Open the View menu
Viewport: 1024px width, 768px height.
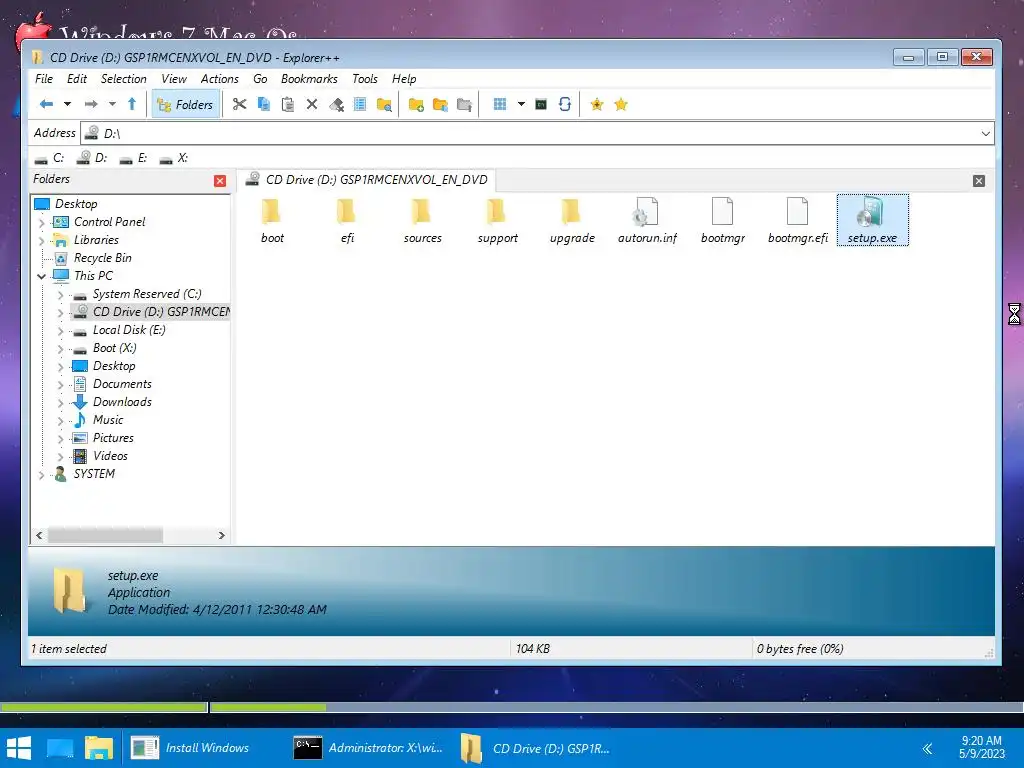point(174,79)
